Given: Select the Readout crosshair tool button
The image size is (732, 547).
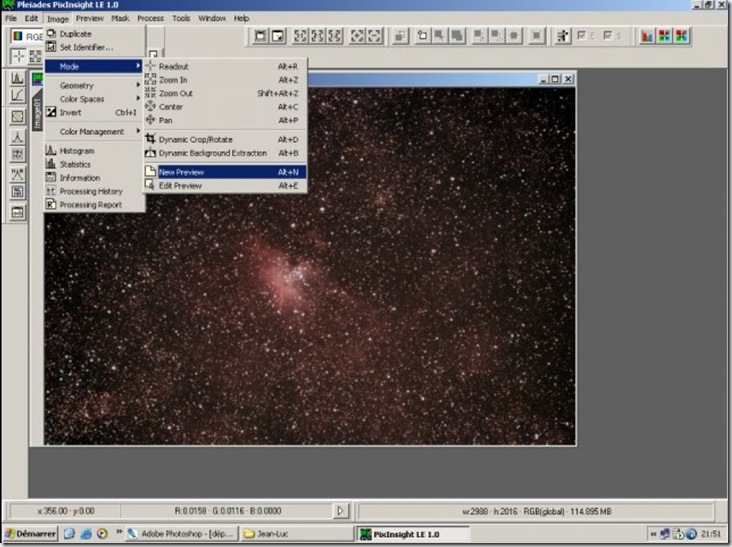Looking at the screenshot, I should (x=18, y=56).
